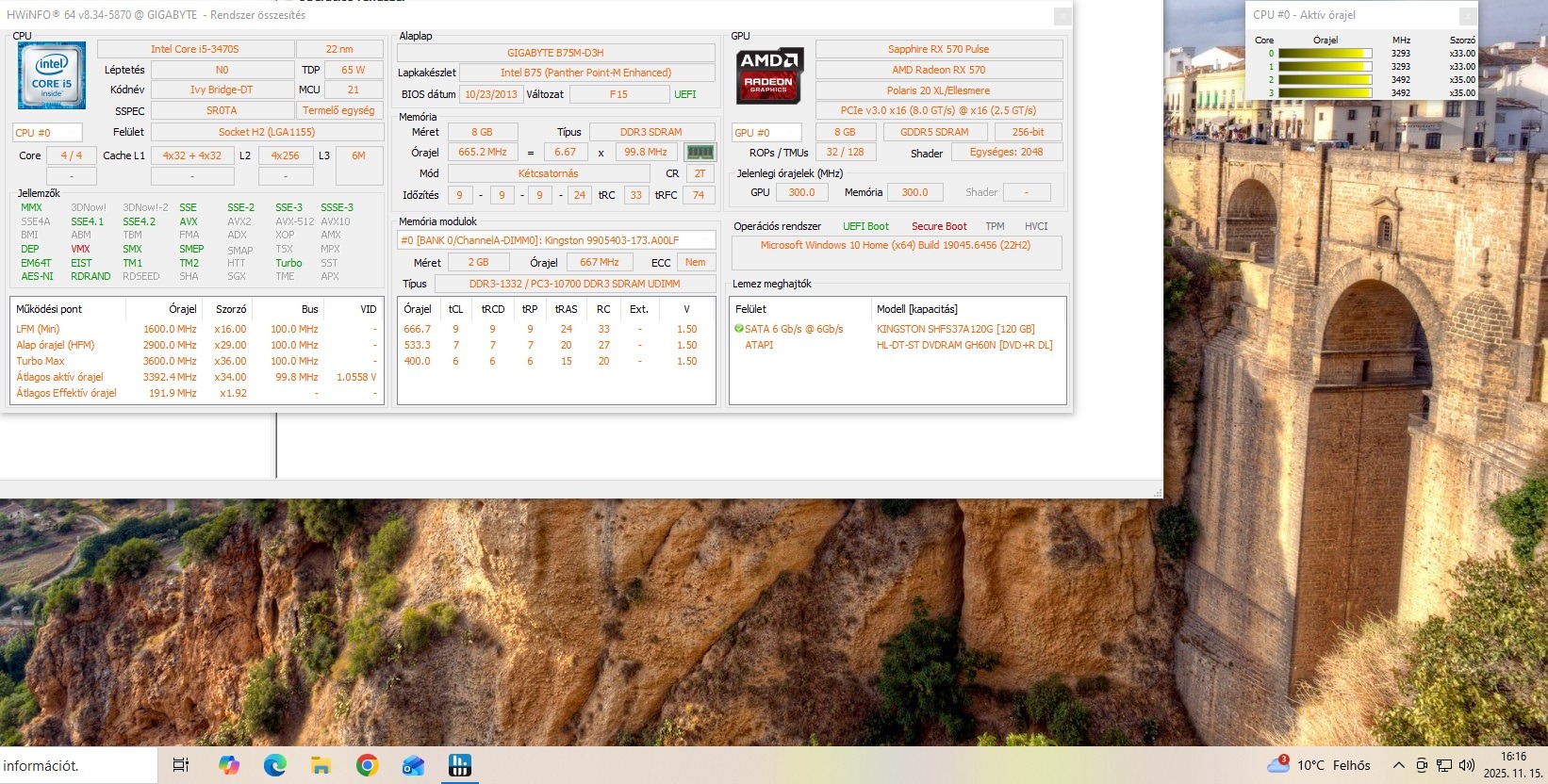
Task: Click the Polaris 20 XL/Ellesmere field
Action: [939, 90]
